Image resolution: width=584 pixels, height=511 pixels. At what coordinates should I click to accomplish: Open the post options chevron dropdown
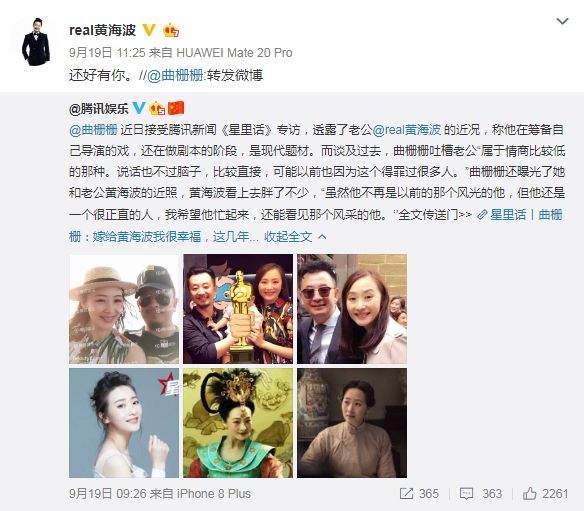tap(562, 21)
